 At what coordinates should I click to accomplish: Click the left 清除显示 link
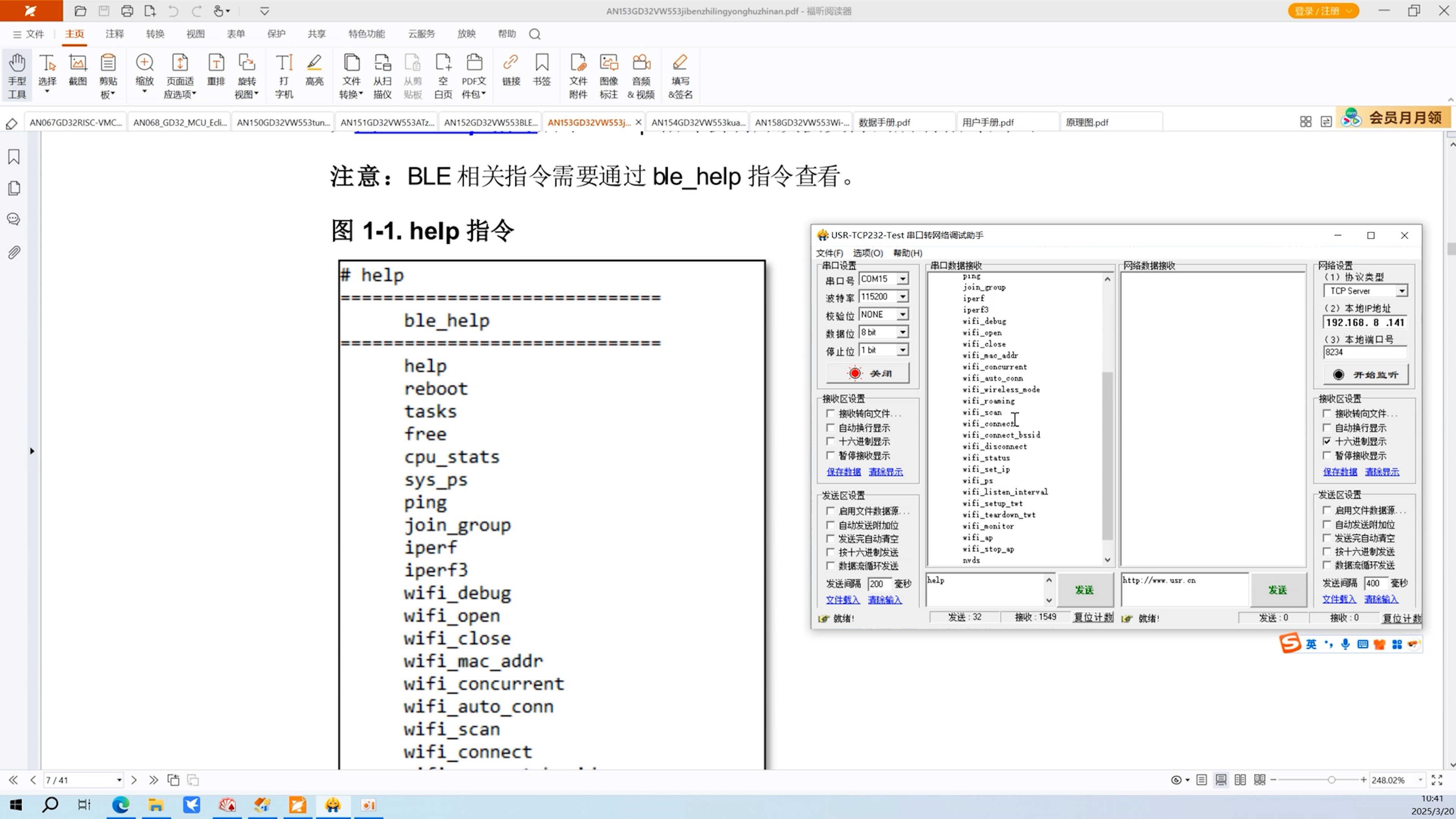click(x=885, y=471)
